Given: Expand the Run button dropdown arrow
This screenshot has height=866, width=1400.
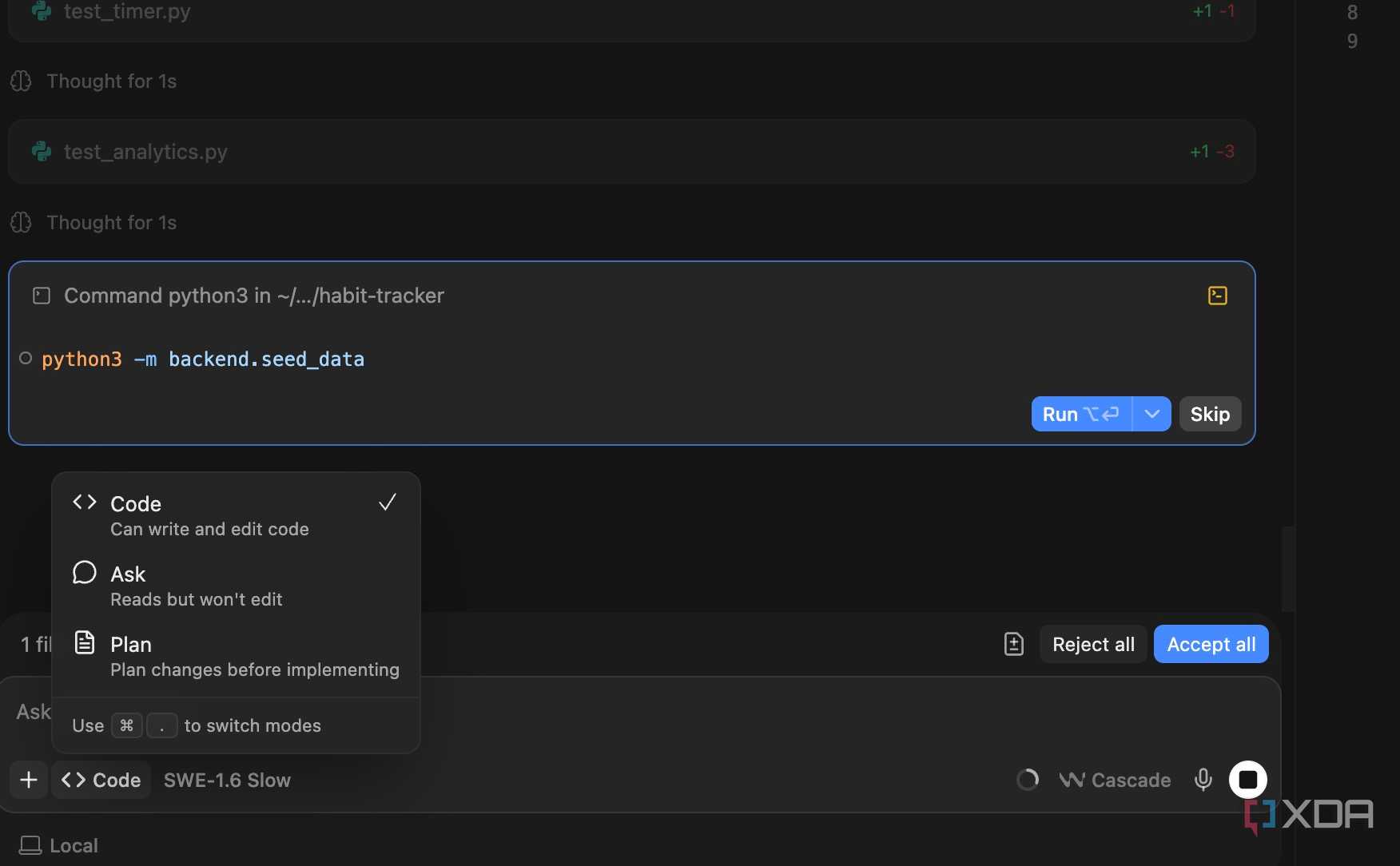Looking at the screenshot, I should pyautogui.click(x=1151, y=414).
